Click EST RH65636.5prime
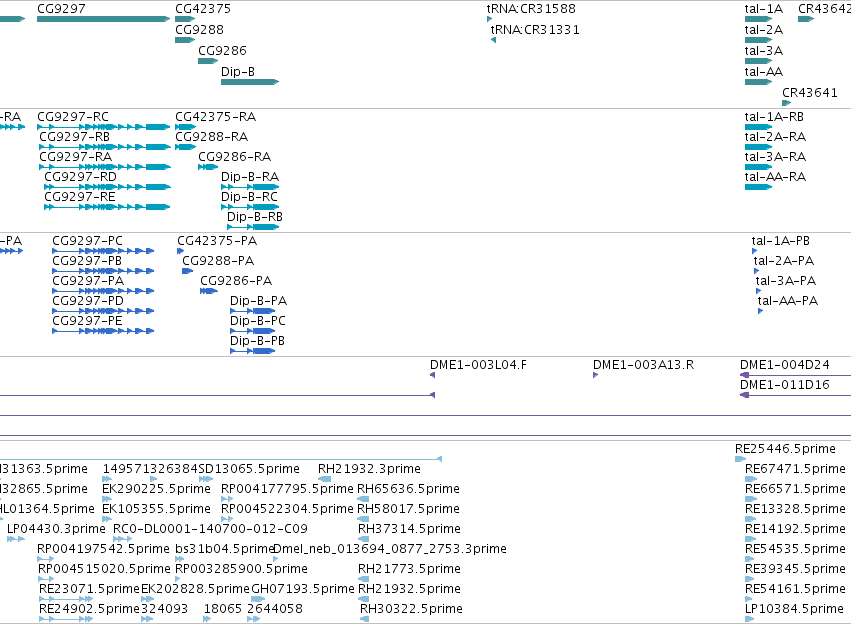The image size is (851, 624). tap(363, 500)
